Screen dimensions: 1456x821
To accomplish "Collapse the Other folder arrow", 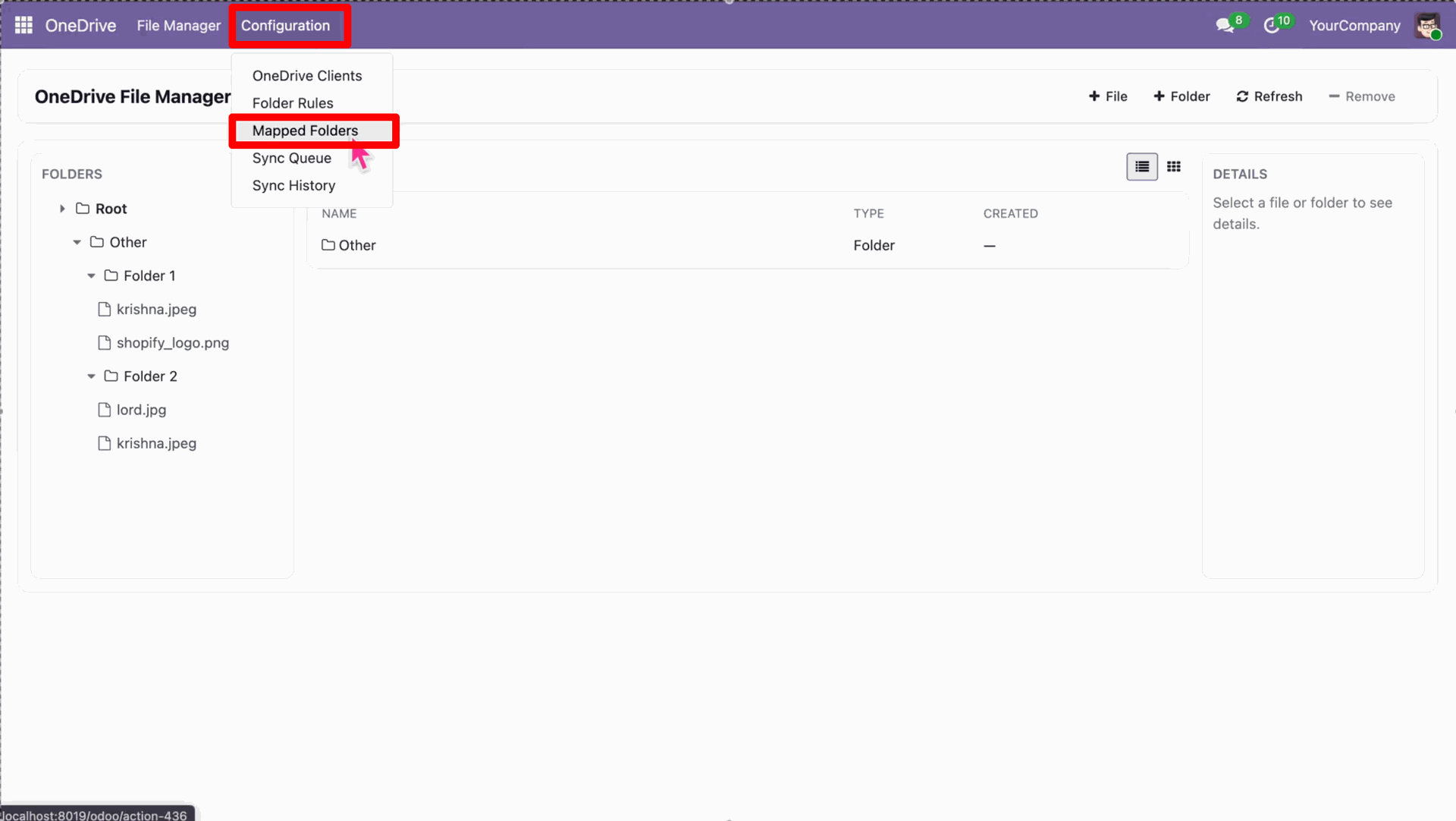I will tap(77, 242).
